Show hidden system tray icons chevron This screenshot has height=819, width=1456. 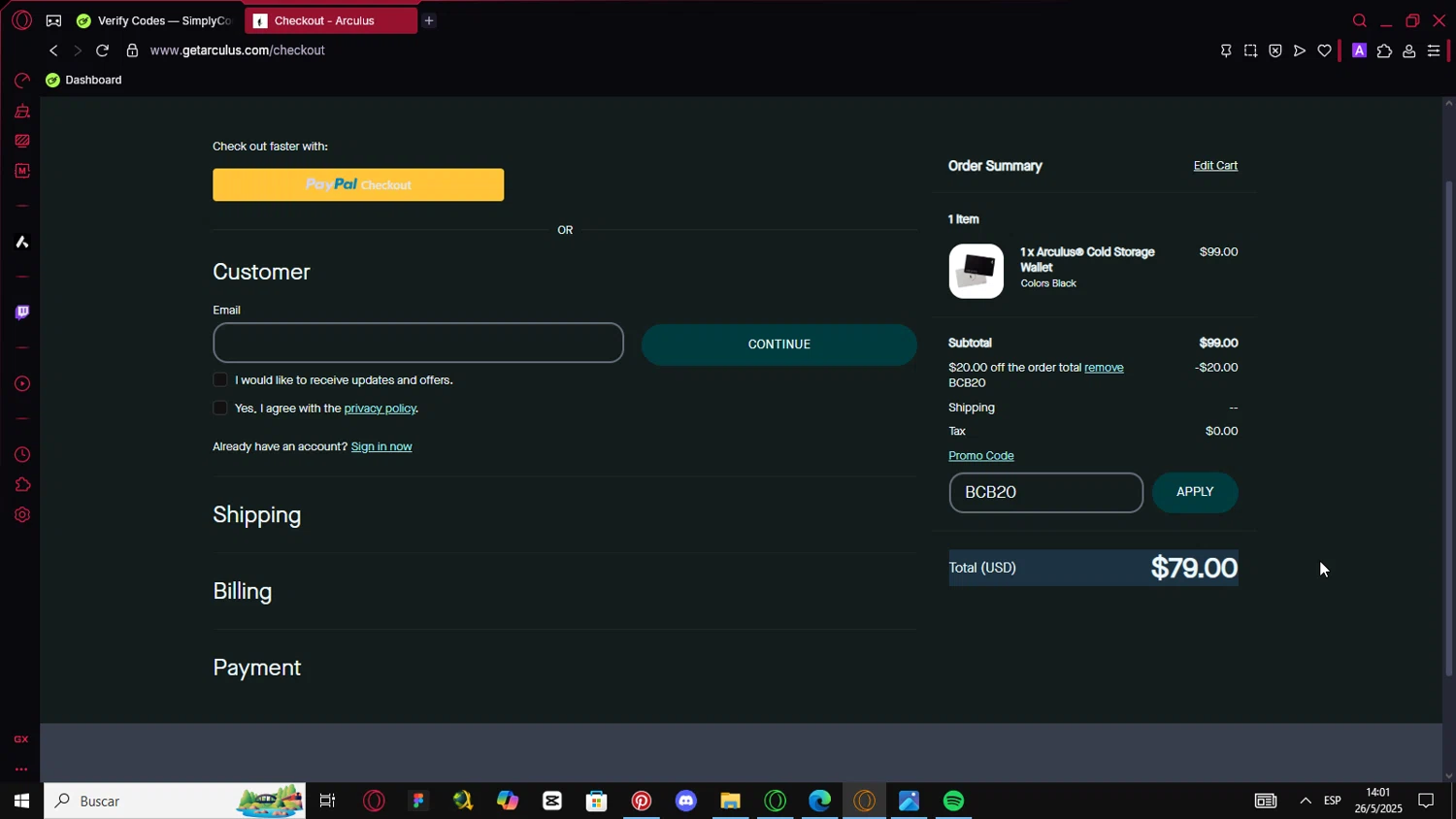1306,801
